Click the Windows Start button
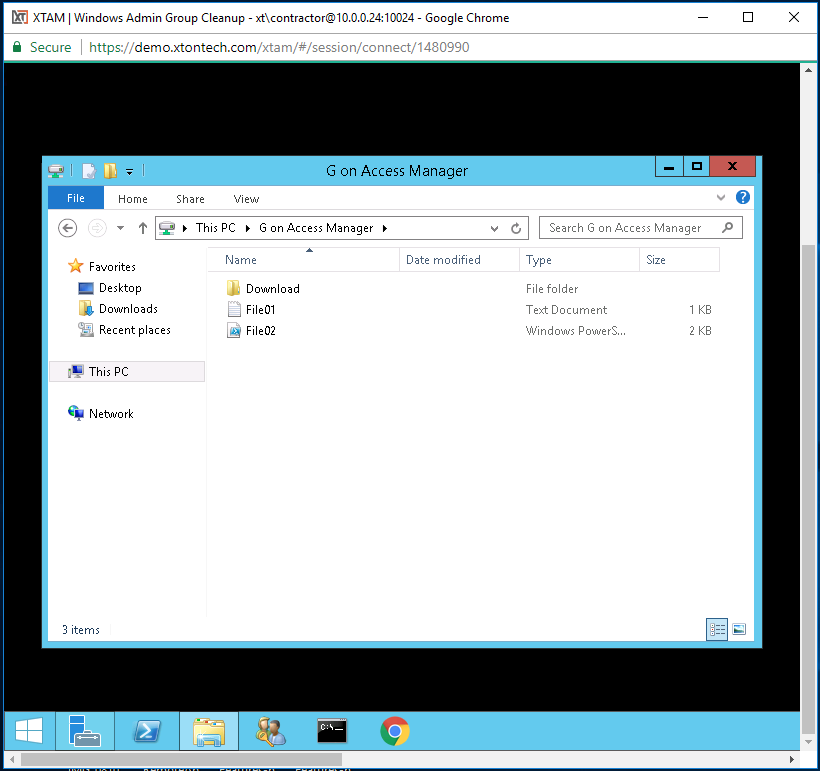Image resolution: width=820 pixels, height=771 pixels. pyautogui.click(x=28, y=732)
